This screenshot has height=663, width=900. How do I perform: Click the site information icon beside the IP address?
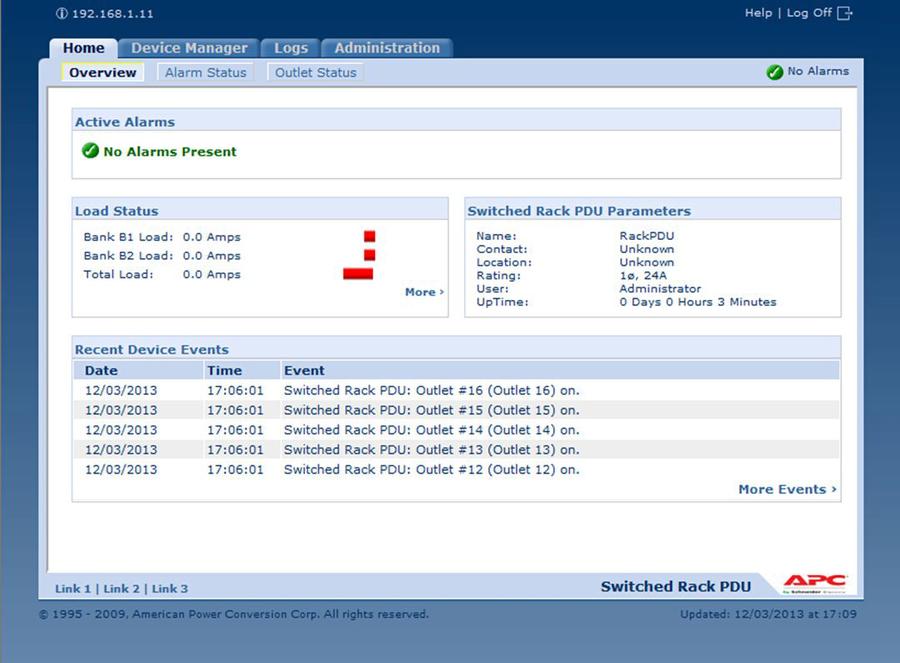coord(62,14)
